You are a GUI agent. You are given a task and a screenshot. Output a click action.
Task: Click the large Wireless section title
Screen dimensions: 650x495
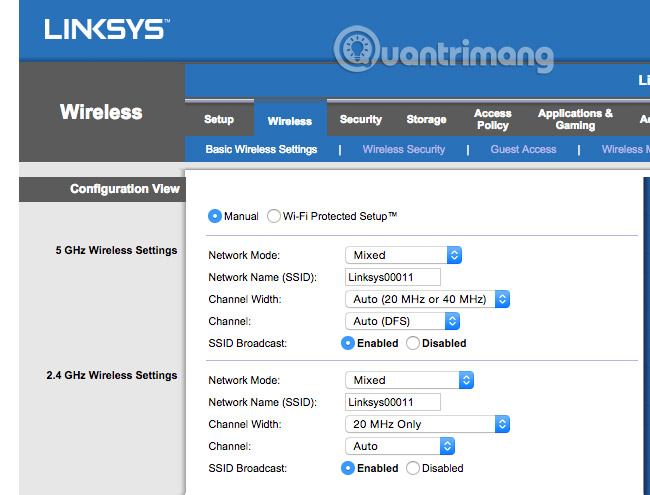pyautogui.click(x=101, y=112)
